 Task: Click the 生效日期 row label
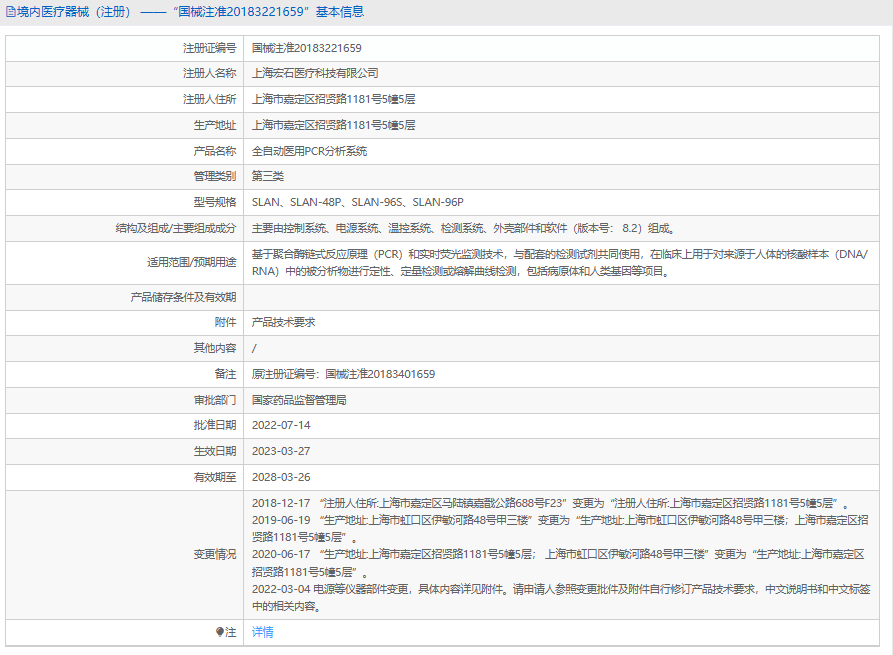[x=215, y=451]
